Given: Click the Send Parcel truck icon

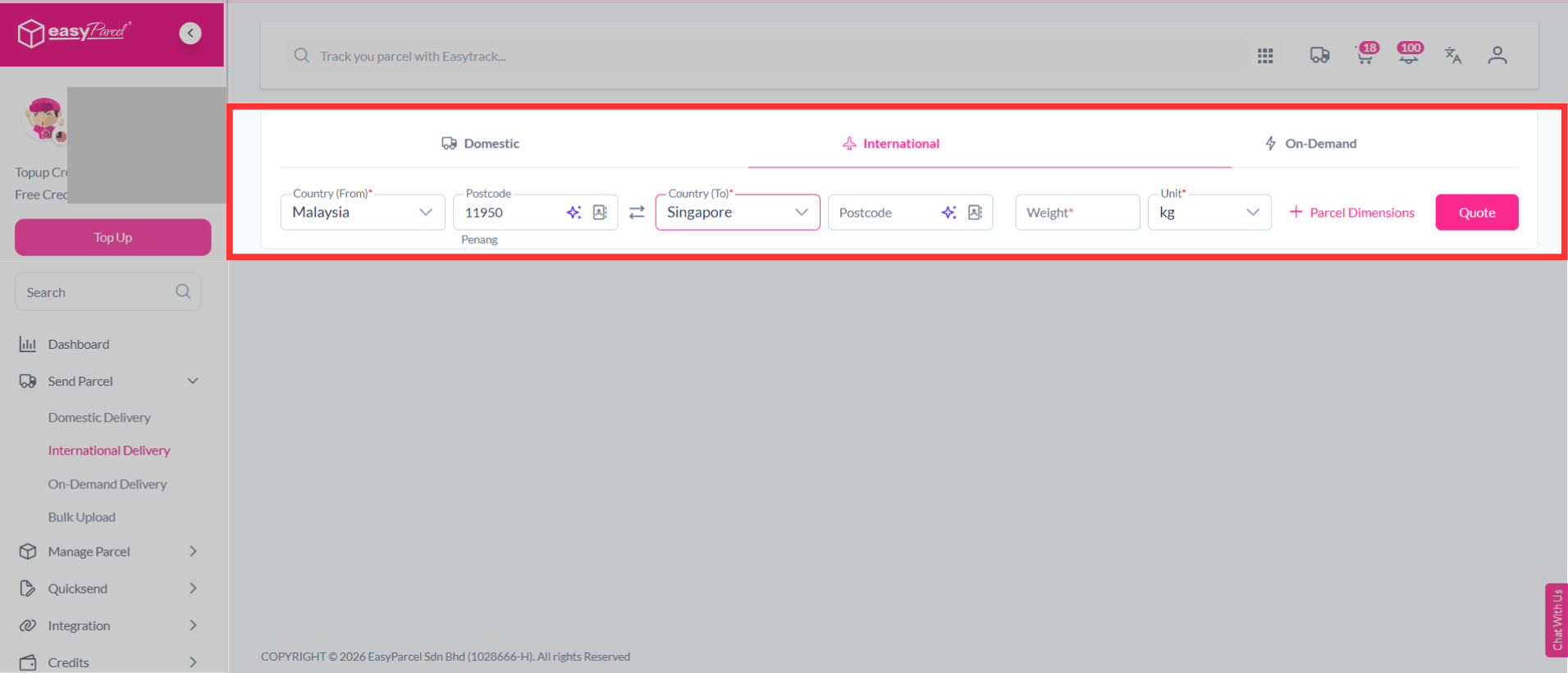Looking at the screenshot, I should (28, 381).
